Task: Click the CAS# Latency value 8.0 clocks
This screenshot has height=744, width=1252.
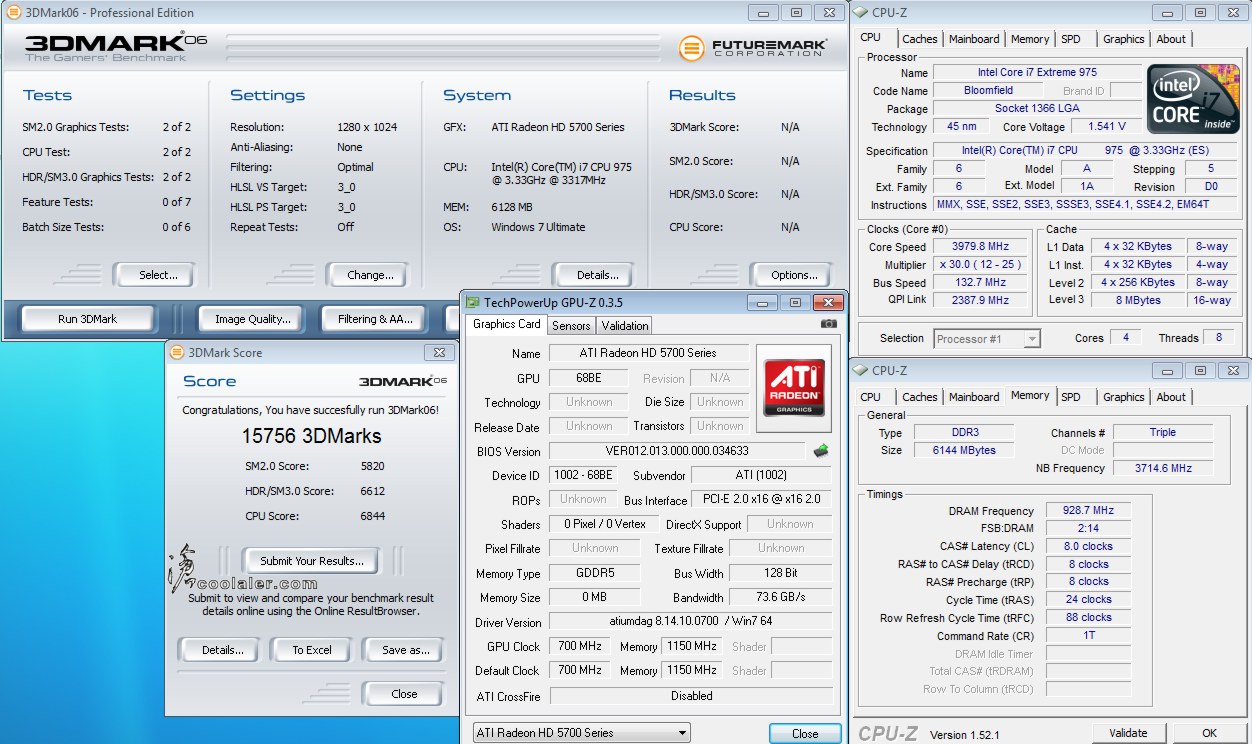Action: point(1089,546)
